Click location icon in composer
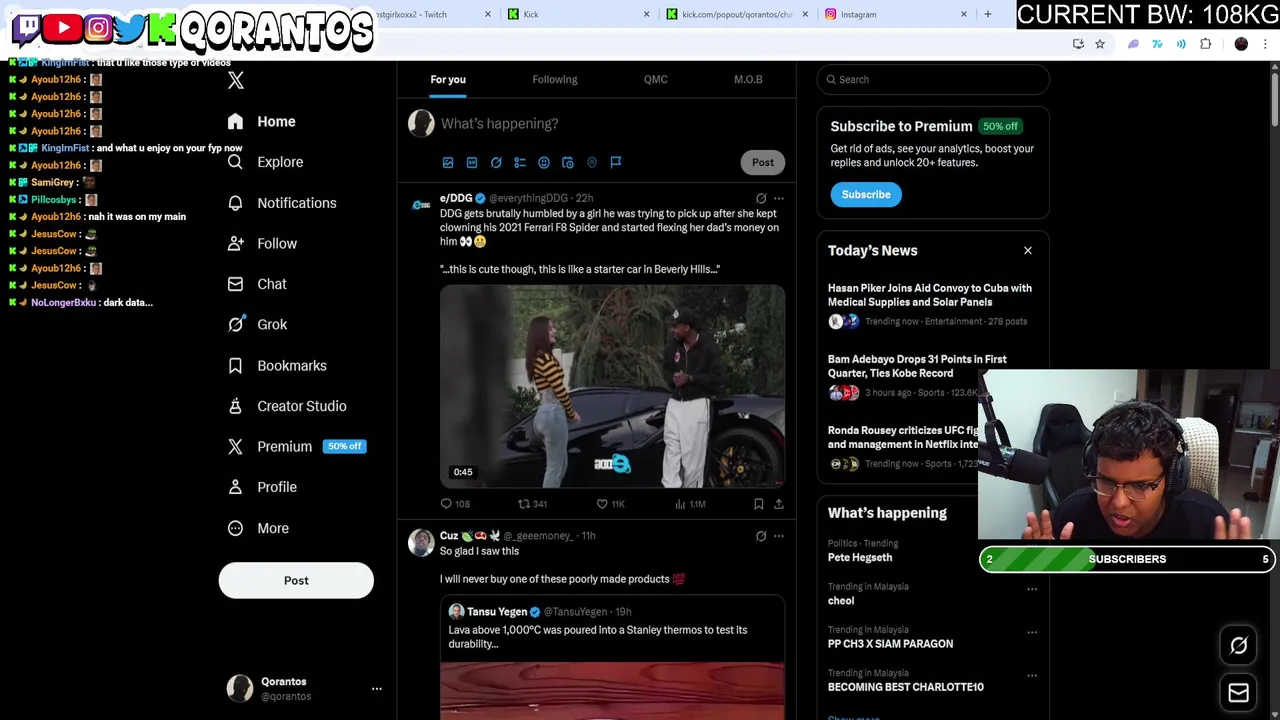 (x=592, y=162)
